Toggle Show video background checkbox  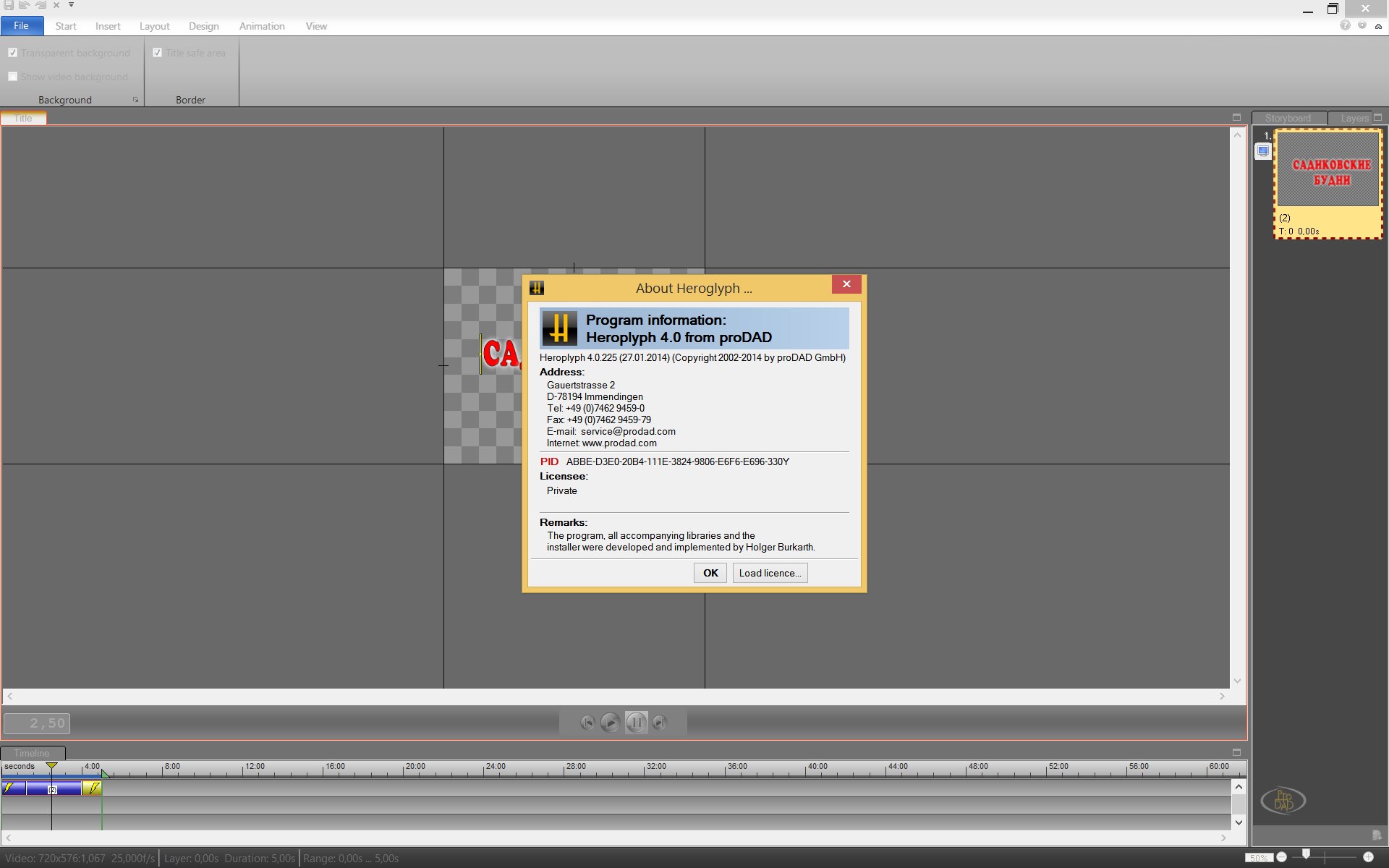click(12, 77)
